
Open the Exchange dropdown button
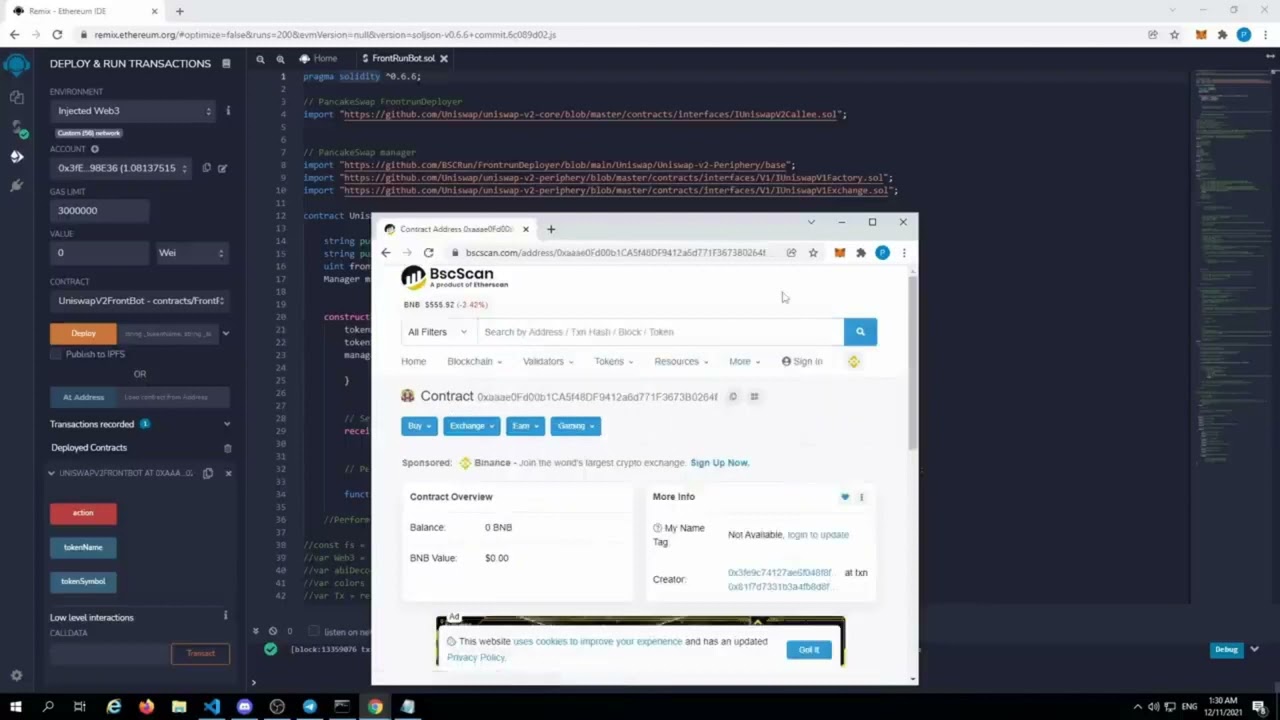click(x=471, y=426)
